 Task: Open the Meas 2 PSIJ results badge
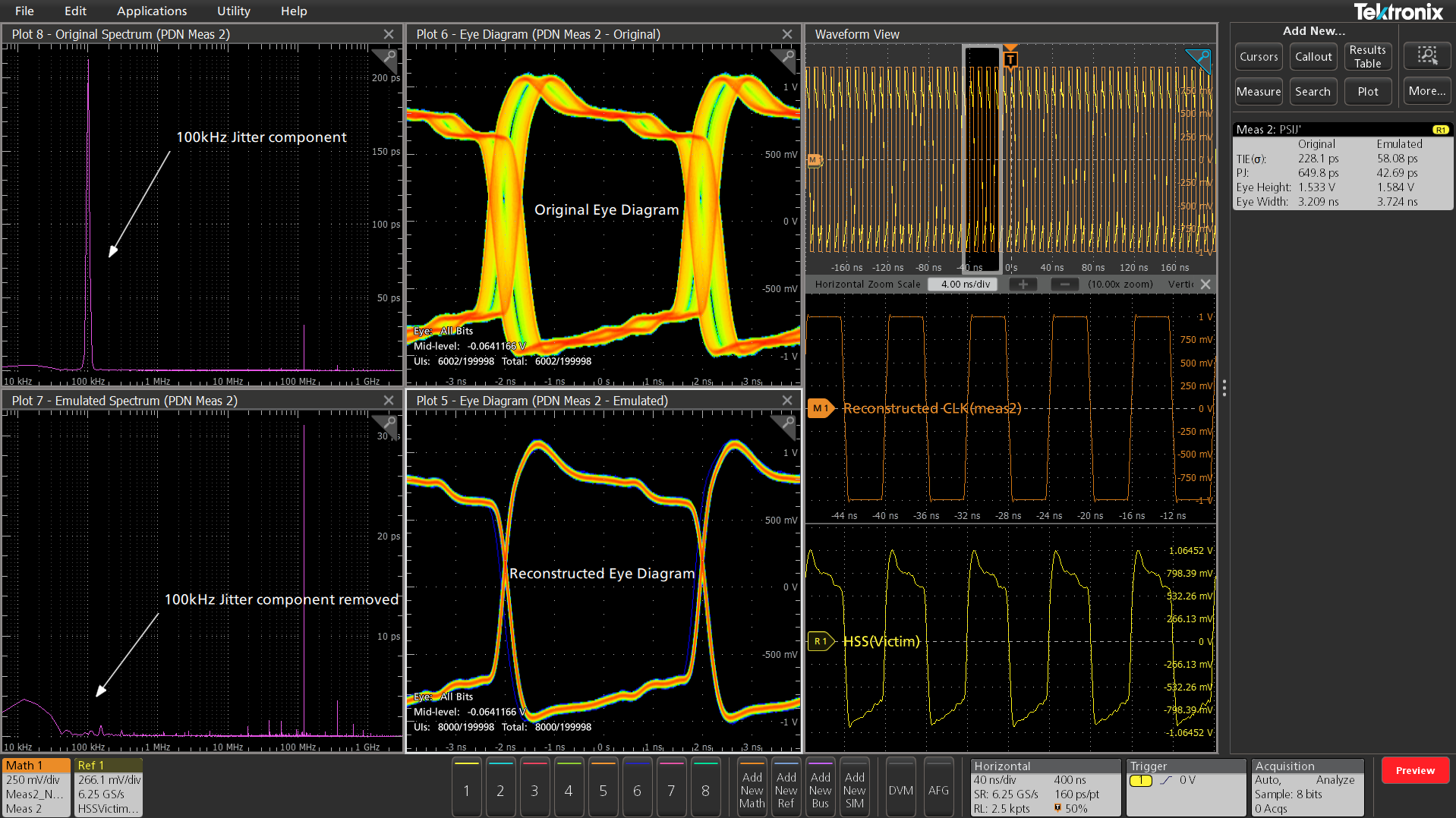click(1343, 166)
